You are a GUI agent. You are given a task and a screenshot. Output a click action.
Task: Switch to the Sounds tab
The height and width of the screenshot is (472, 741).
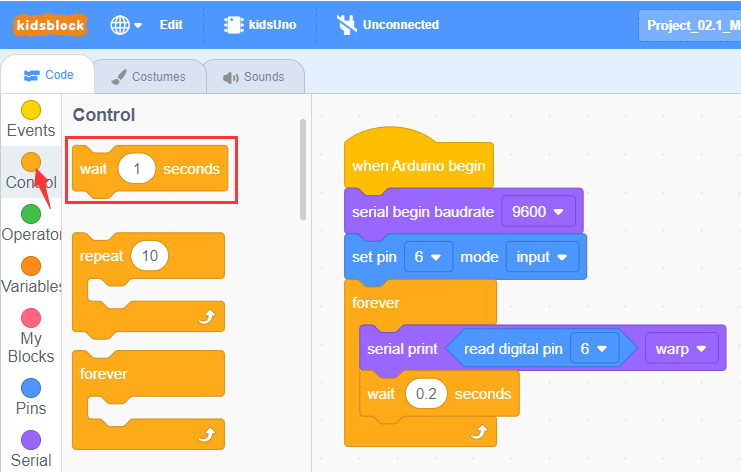tap(254, 77)
